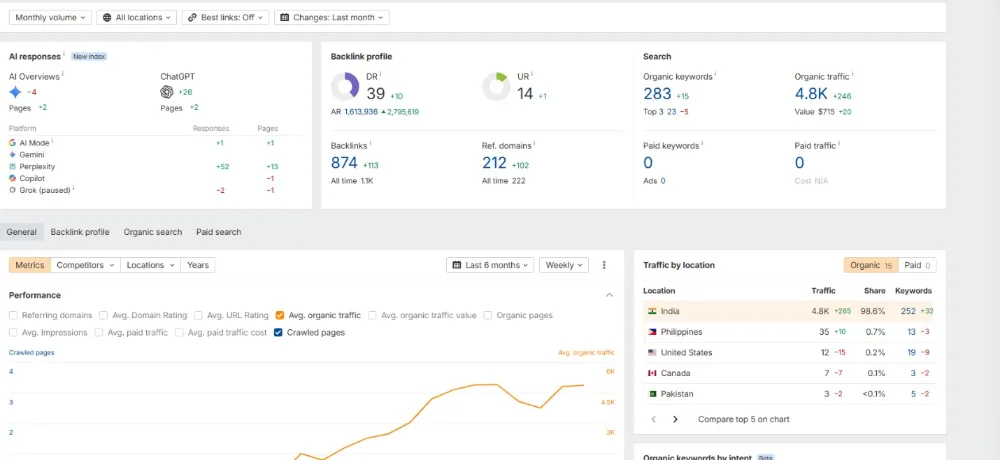Open United States 19 keywords link
Image resolution: width=1000 pixels, height=460 pixels.
point(911,352)
